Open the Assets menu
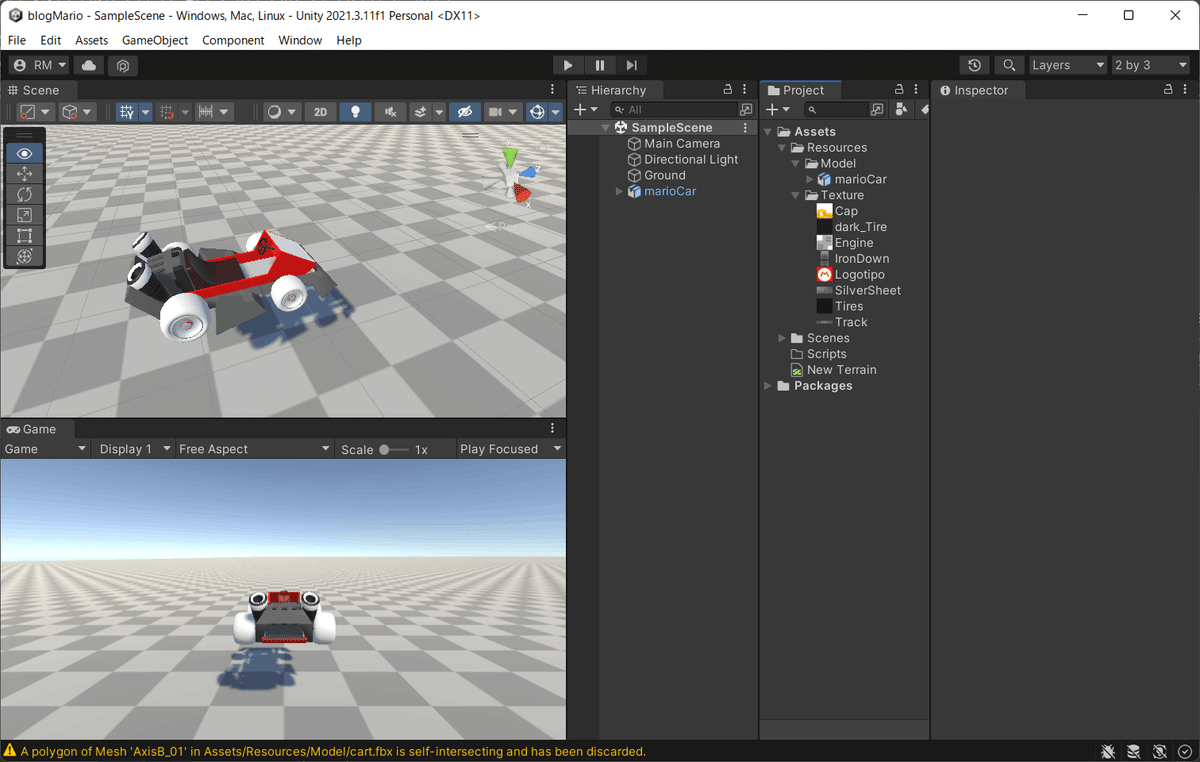 (x=91, y=40)
